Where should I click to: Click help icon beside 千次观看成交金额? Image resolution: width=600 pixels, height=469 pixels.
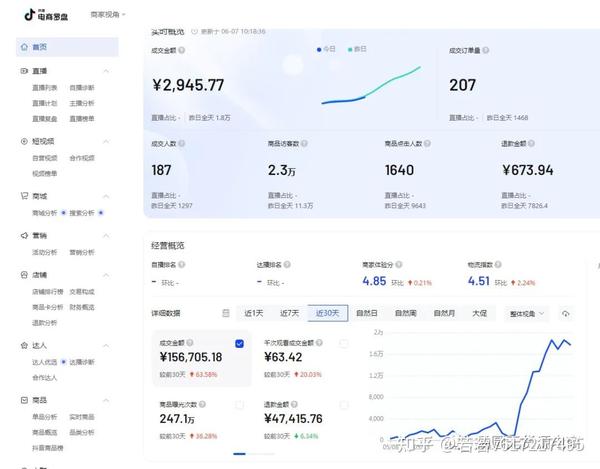319,343
